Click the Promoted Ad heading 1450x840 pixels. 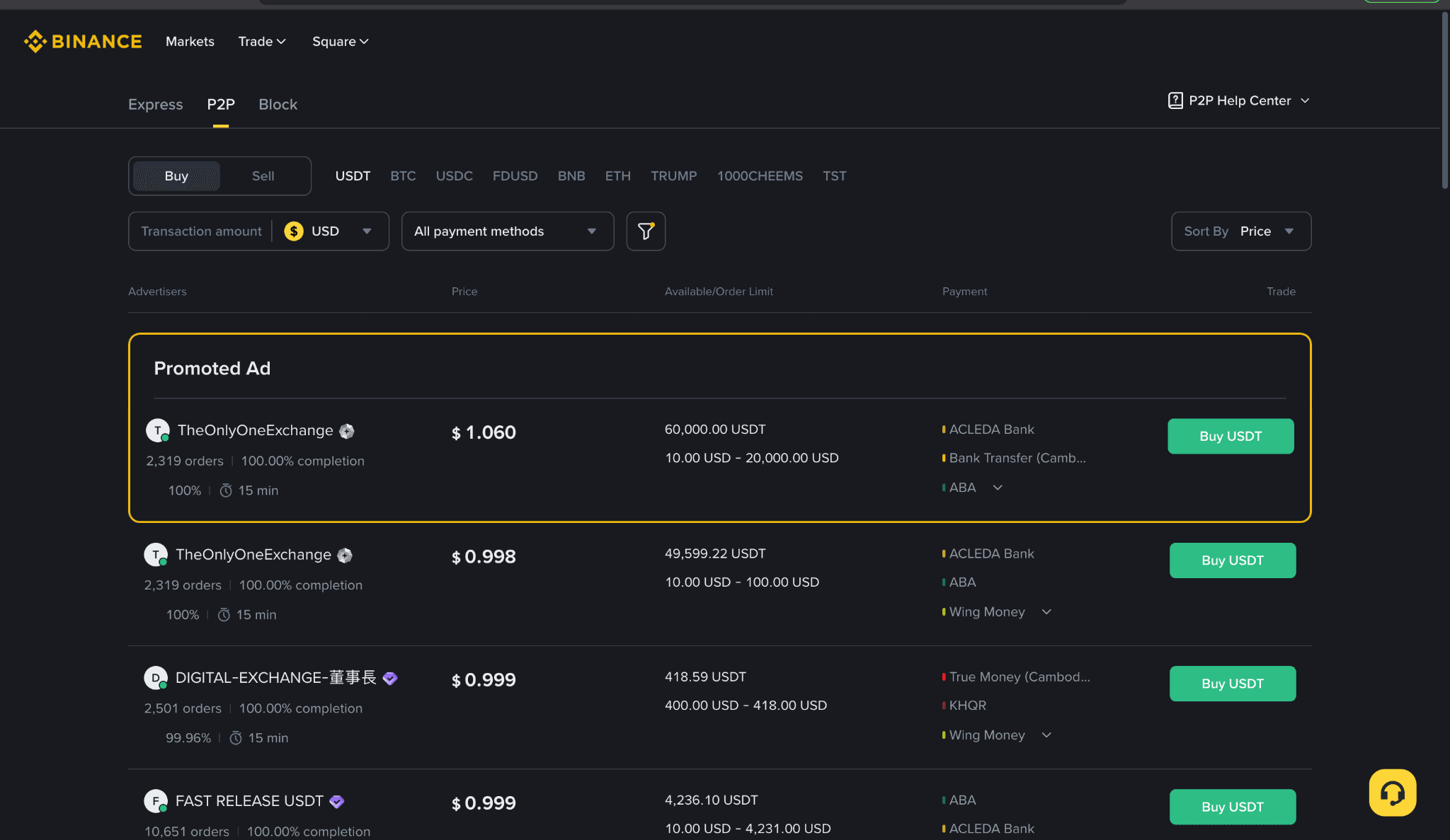tap(212, 369)
